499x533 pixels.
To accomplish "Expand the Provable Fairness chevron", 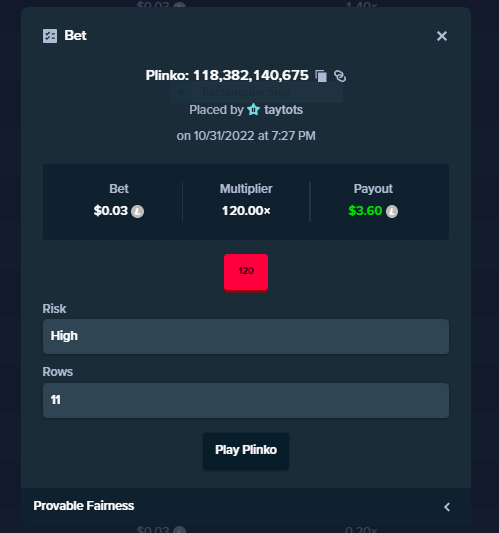I will (447, 507).
